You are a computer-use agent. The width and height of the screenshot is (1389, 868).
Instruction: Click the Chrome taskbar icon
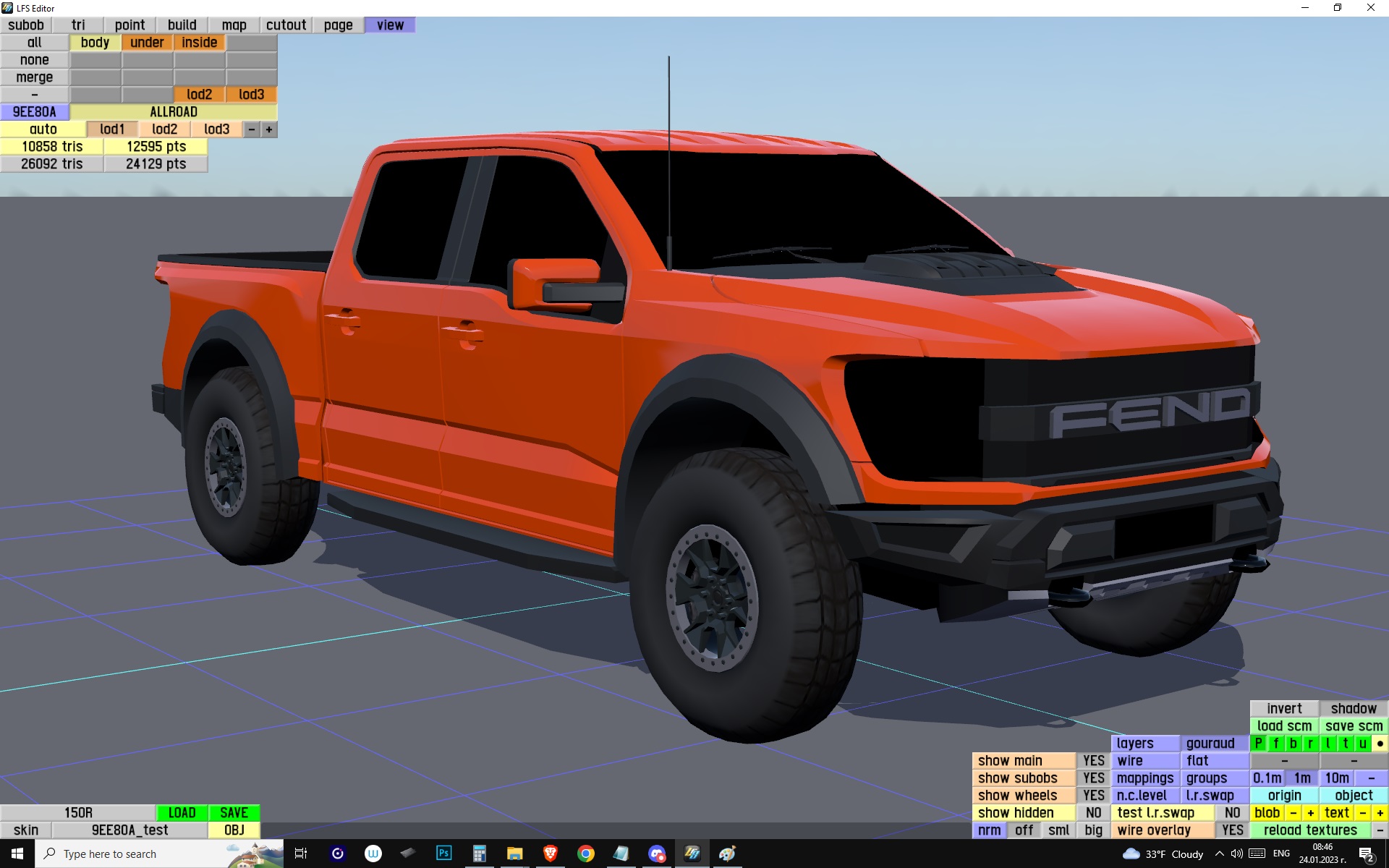click(586, 854)
